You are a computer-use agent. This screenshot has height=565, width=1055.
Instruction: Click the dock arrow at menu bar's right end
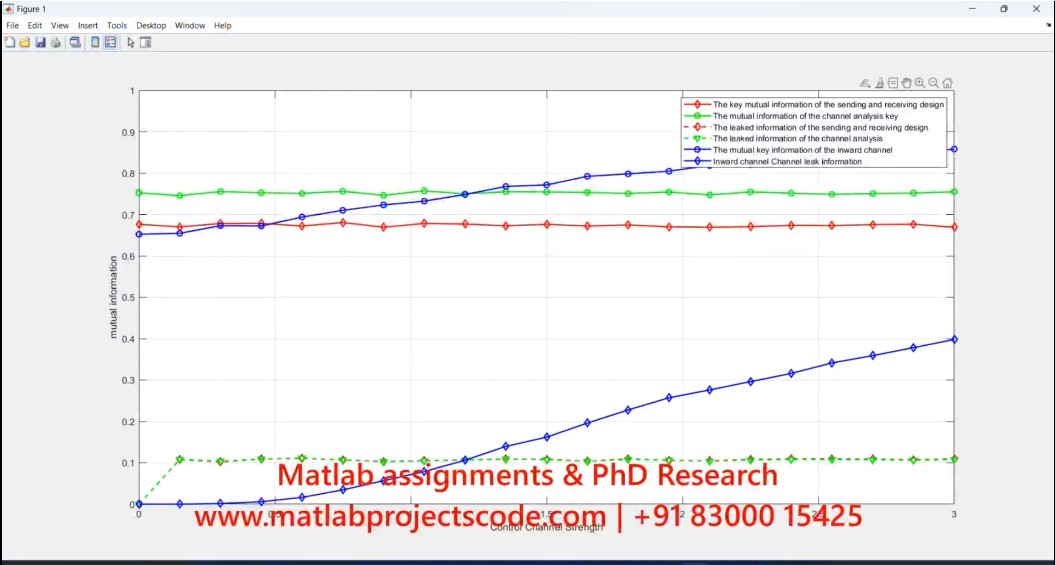coord(1048,24)
